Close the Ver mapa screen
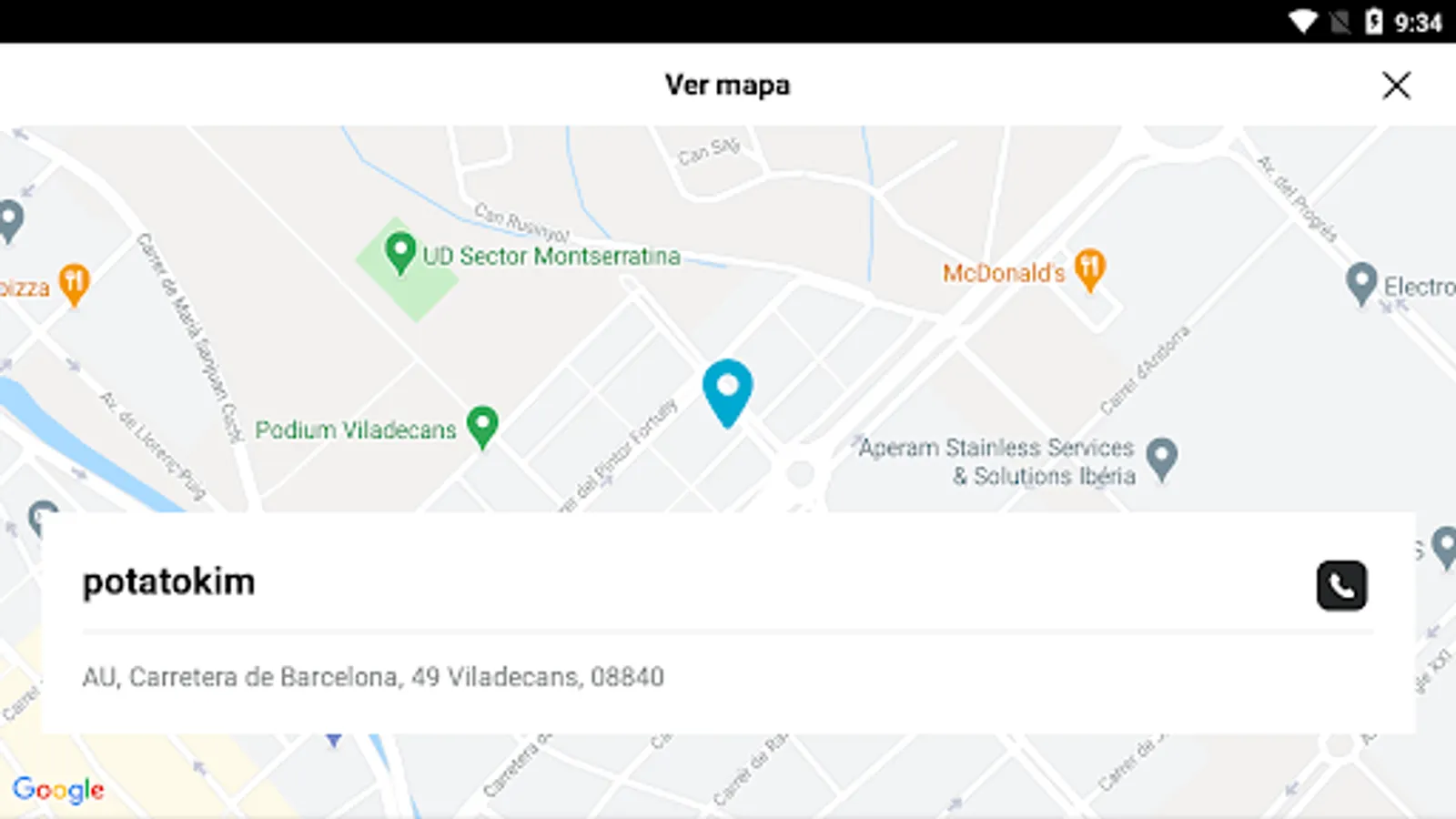The width and height of the screenshot is (1456, 819). coord(1396,86)
